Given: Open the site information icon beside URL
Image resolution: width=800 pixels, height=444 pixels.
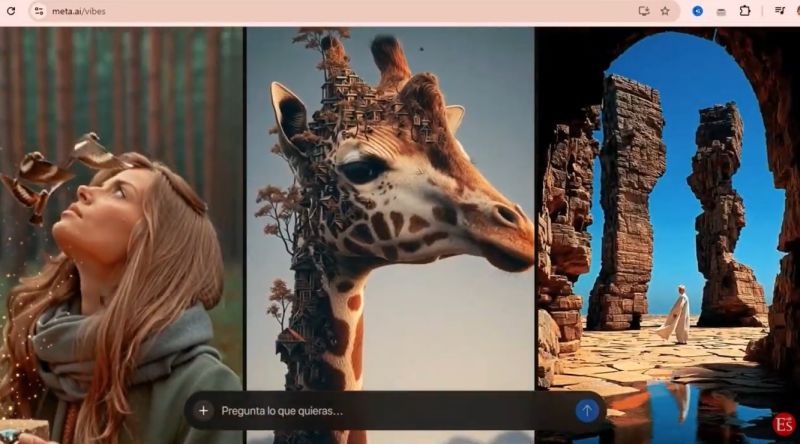Looking at the screenshot, I should click(38, 11).
